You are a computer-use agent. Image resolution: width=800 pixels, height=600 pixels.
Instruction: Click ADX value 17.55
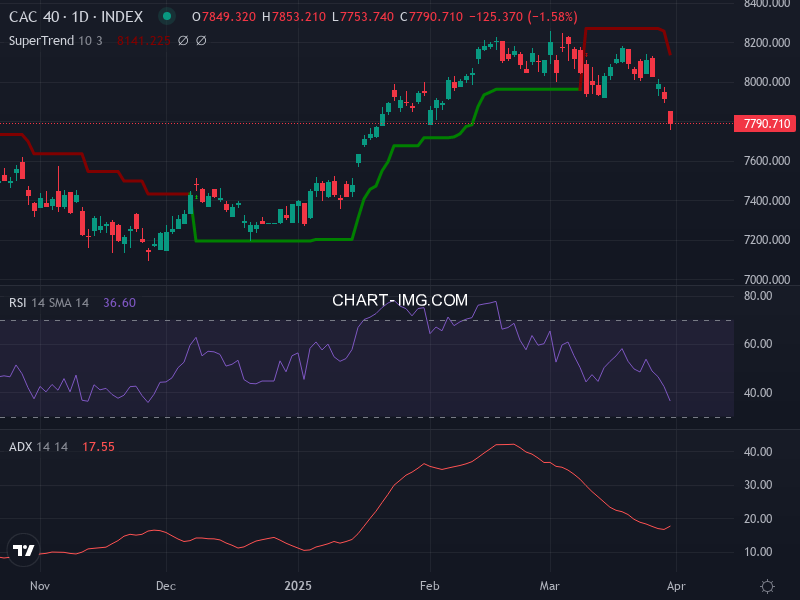(x=98, y=446)
